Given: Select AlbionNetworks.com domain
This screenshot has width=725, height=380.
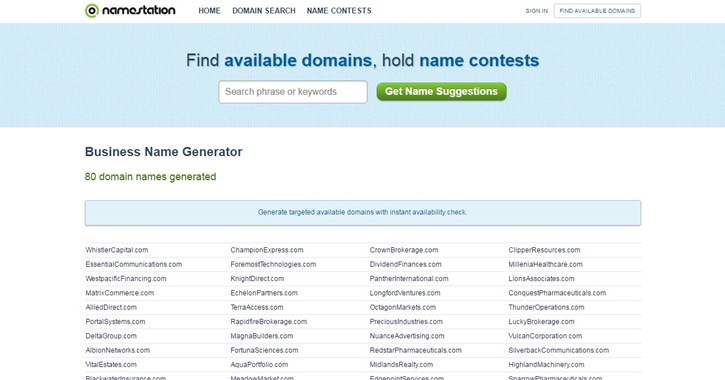Looking at the screenshot, I should coord(117,350).
